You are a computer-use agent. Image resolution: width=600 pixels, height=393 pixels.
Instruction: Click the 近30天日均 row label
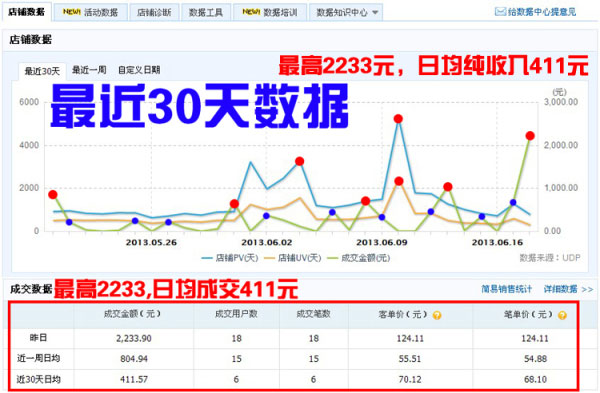point(38,379)
